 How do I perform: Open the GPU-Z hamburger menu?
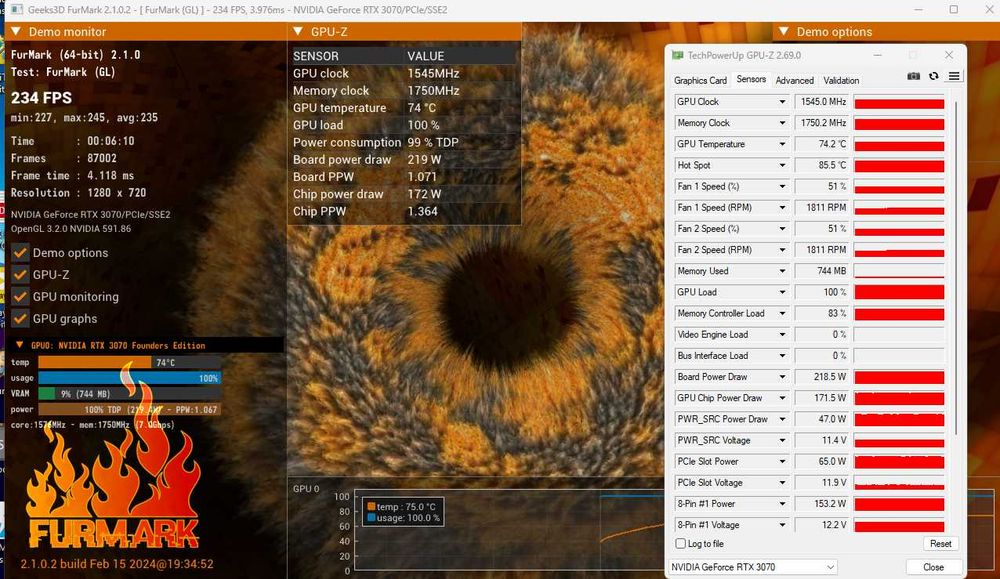954,77
